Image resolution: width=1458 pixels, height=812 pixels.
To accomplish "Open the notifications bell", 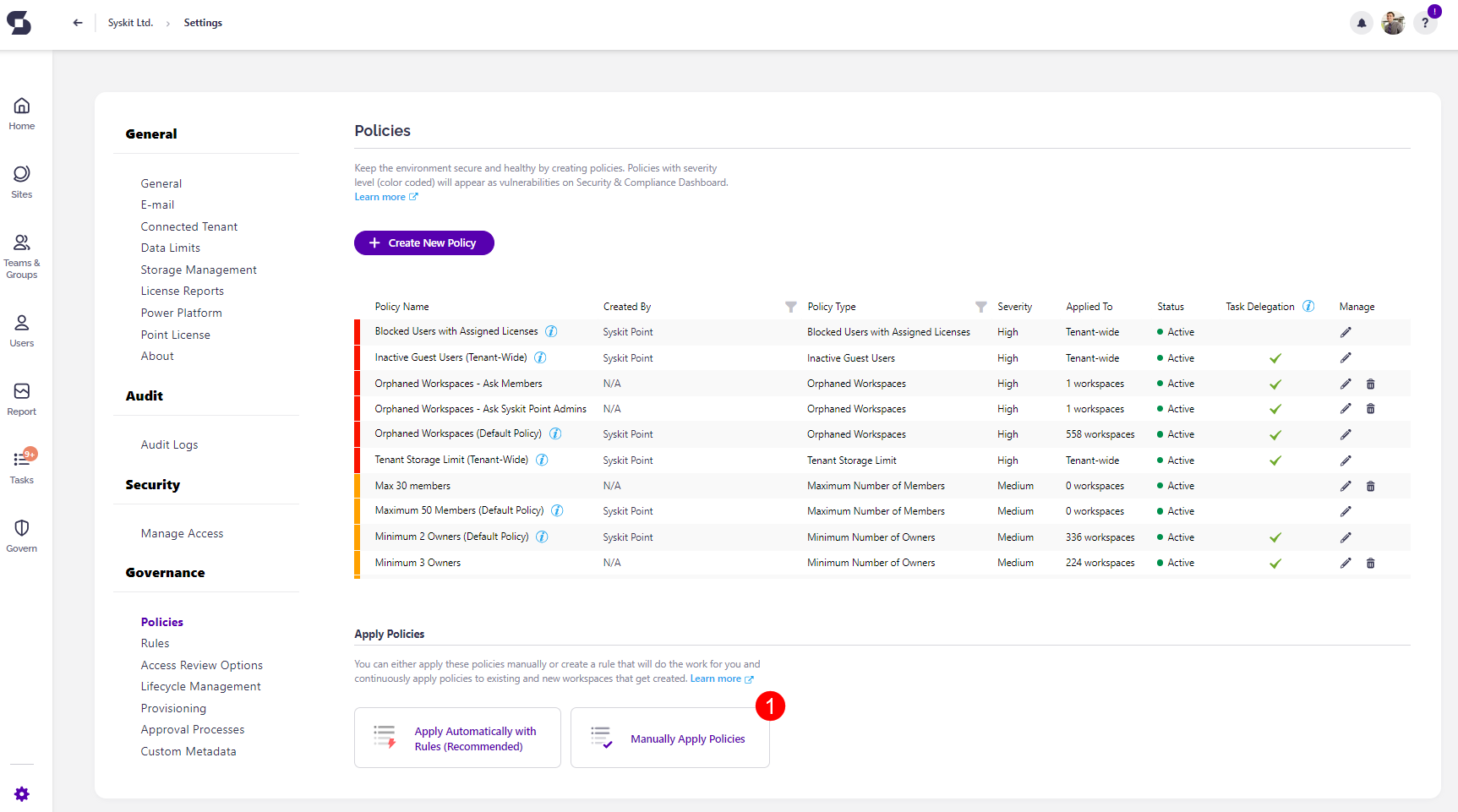I will point(1361,23).
